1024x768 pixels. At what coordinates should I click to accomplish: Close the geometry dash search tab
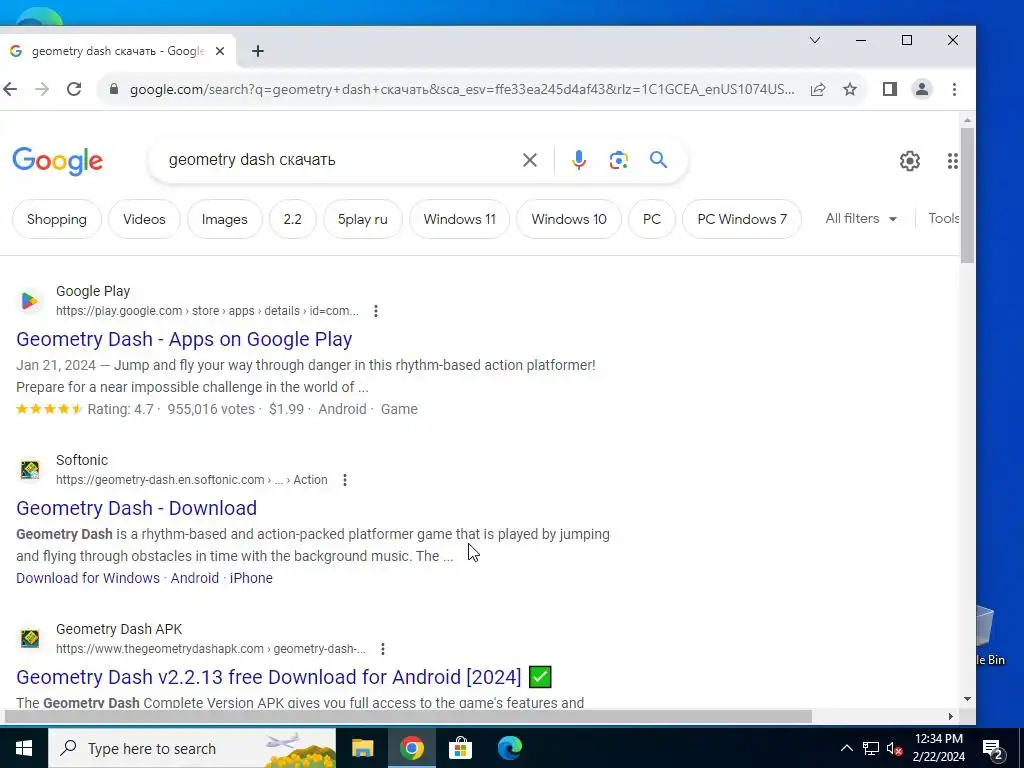(220, 51)
